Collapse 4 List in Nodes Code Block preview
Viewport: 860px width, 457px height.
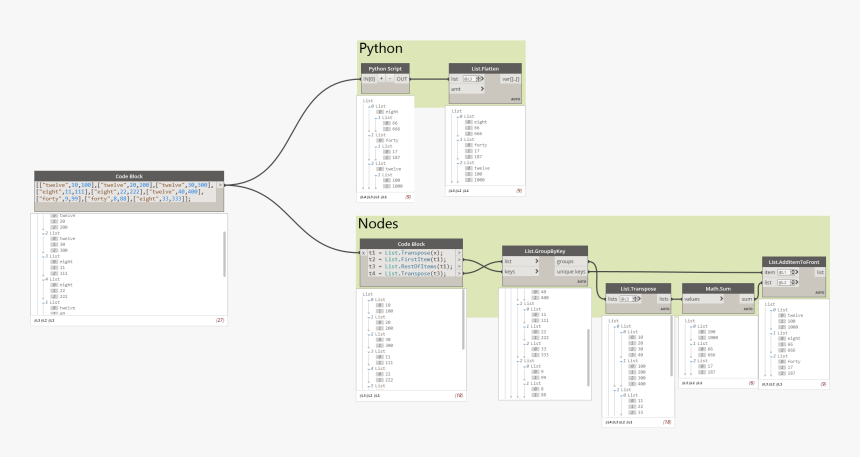(369, 369)
